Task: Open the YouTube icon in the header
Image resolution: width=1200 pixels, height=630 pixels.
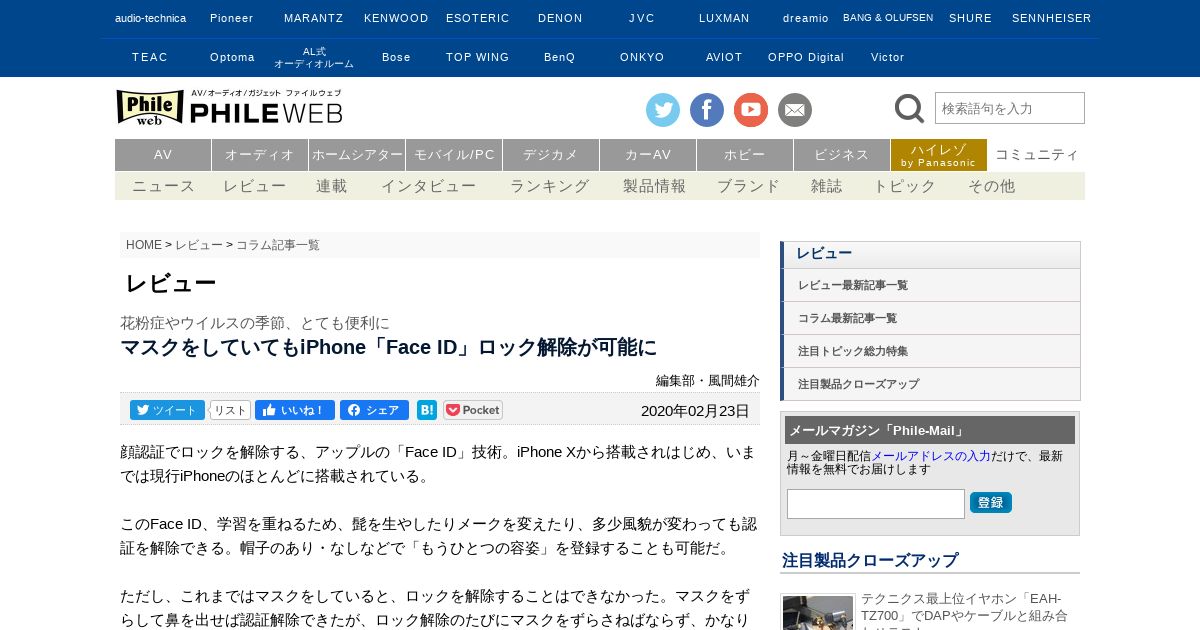Action: coord(751,110)
